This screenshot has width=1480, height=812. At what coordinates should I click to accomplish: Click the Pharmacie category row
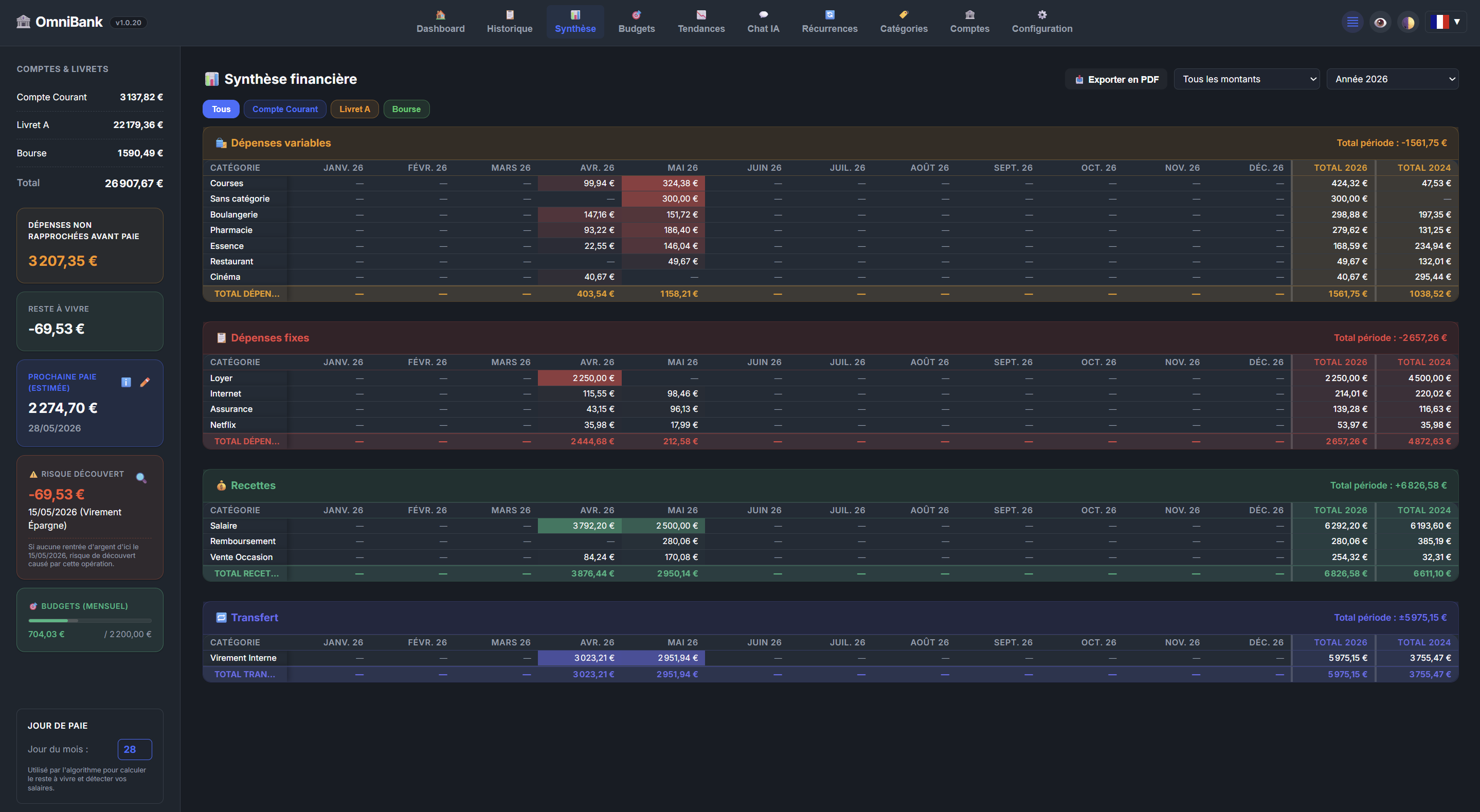830,230
